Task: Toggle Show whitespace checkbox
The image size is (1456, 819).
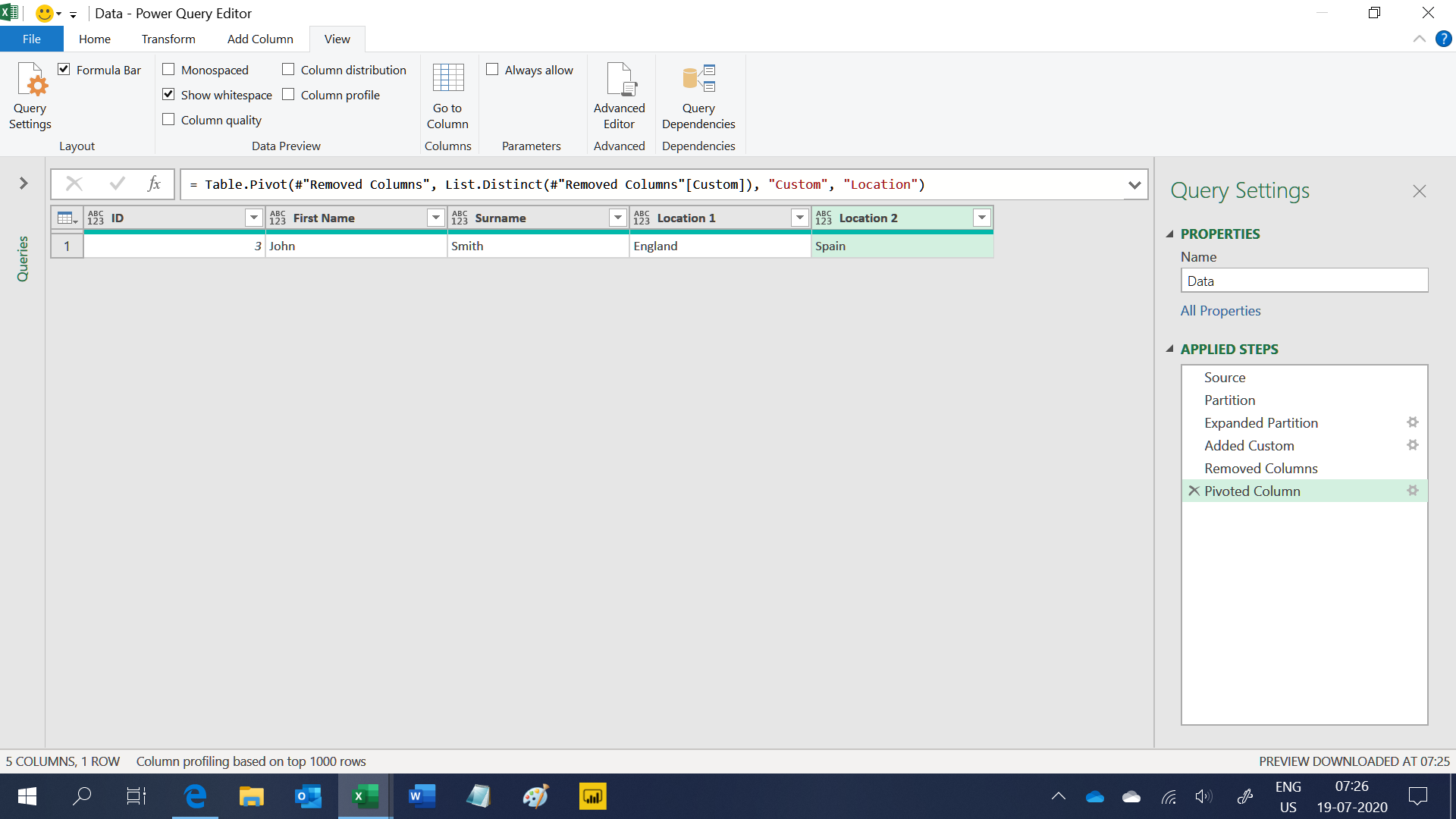Action: coord(168,94)
